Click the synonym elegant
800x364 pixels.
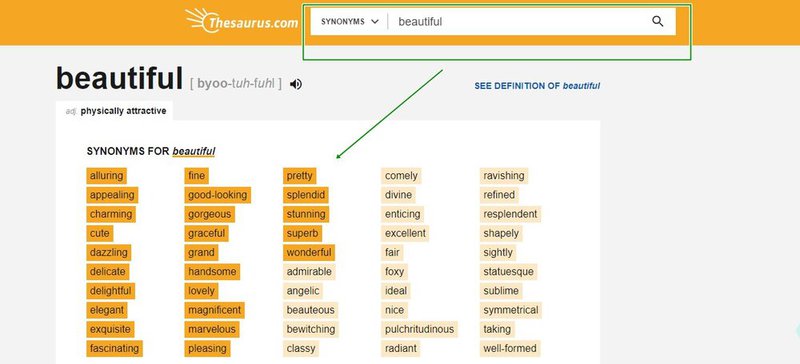pyautogui.click(x=107, y=310)
